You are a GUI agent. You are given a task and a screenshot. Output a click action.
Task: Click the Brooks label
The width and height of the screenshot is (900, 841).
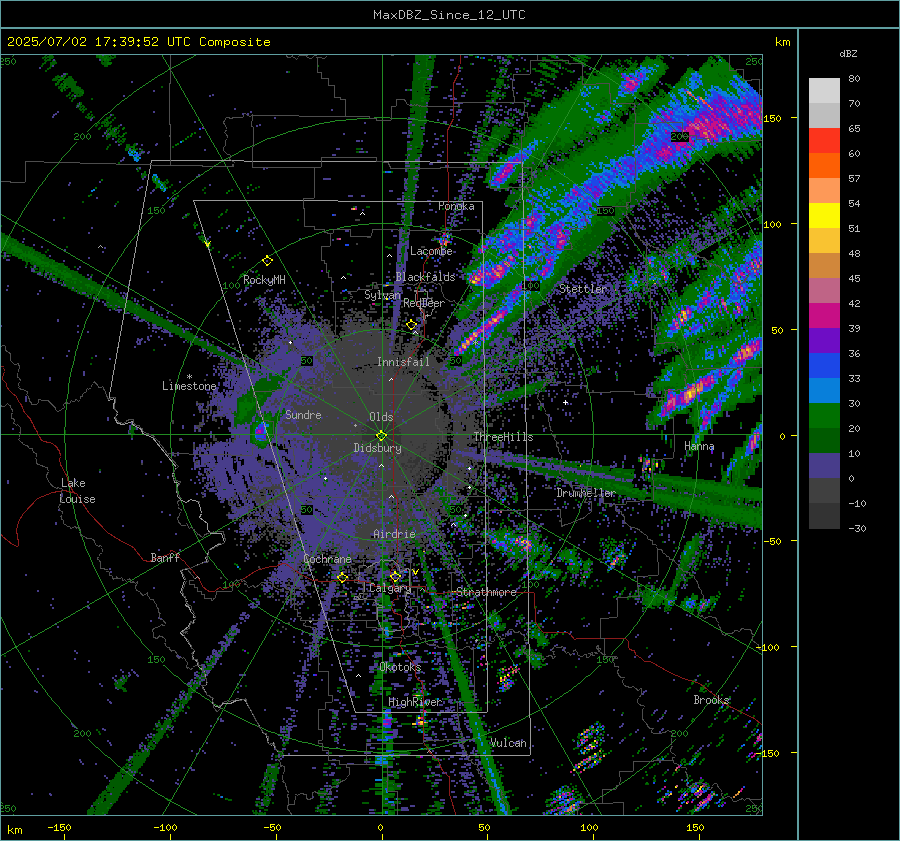point(711,700)
